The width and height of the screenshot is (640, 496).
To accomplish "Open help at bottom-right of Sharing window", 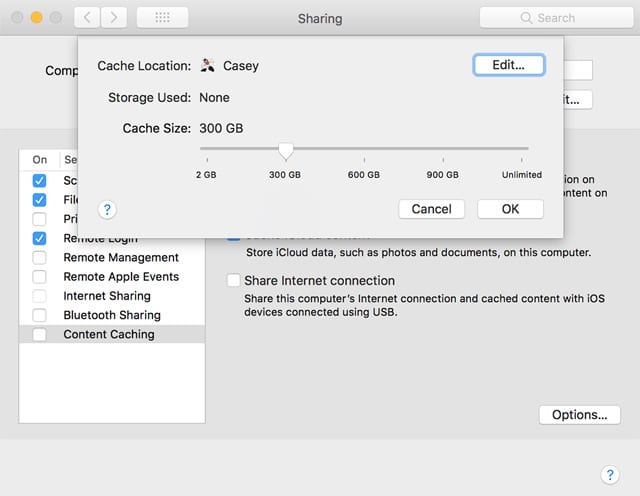I will [x=609, y=474].
